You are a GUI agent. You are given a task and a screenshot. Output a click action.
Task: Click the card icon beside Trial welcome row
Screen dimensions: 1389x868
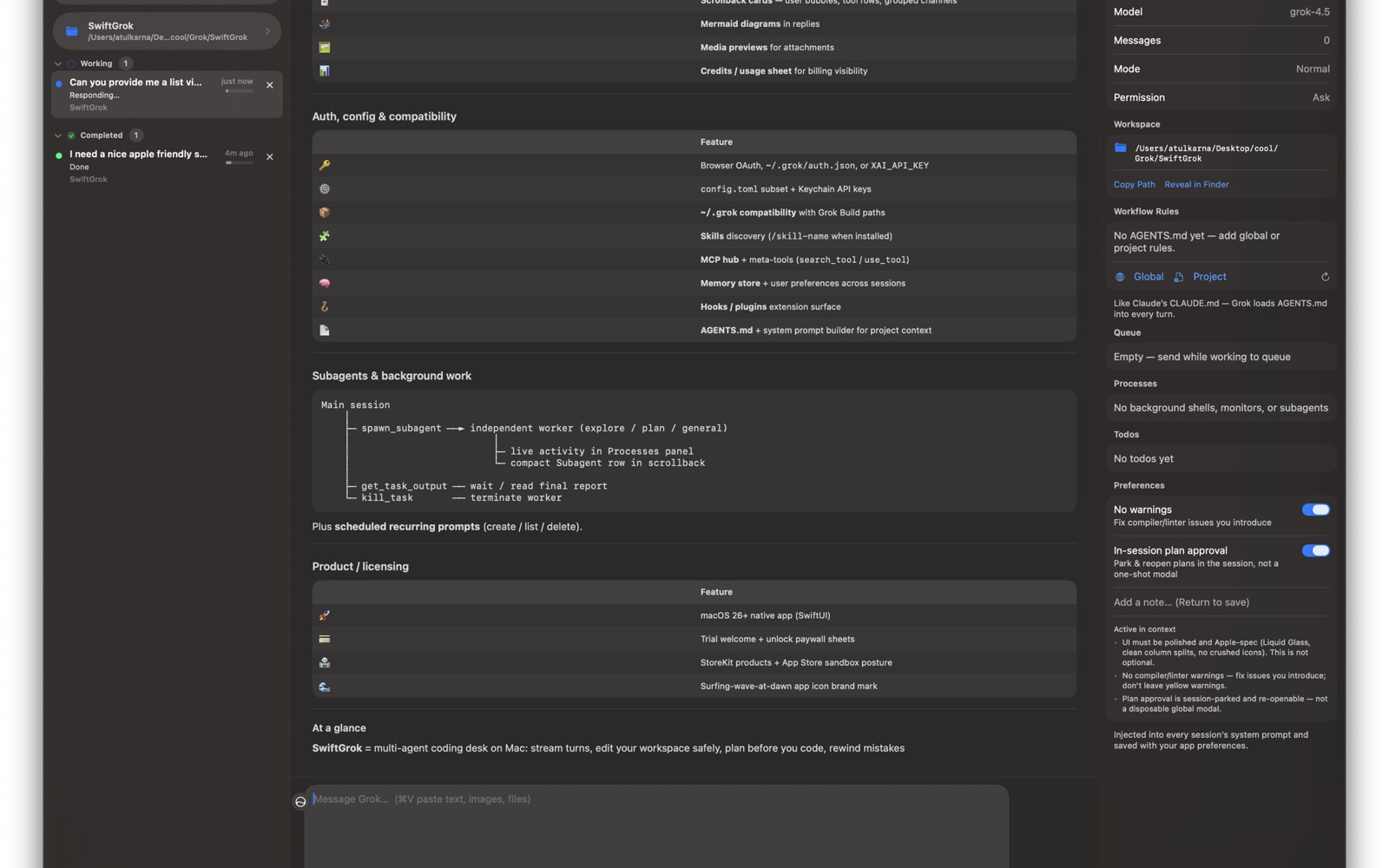tap(325, 639)
